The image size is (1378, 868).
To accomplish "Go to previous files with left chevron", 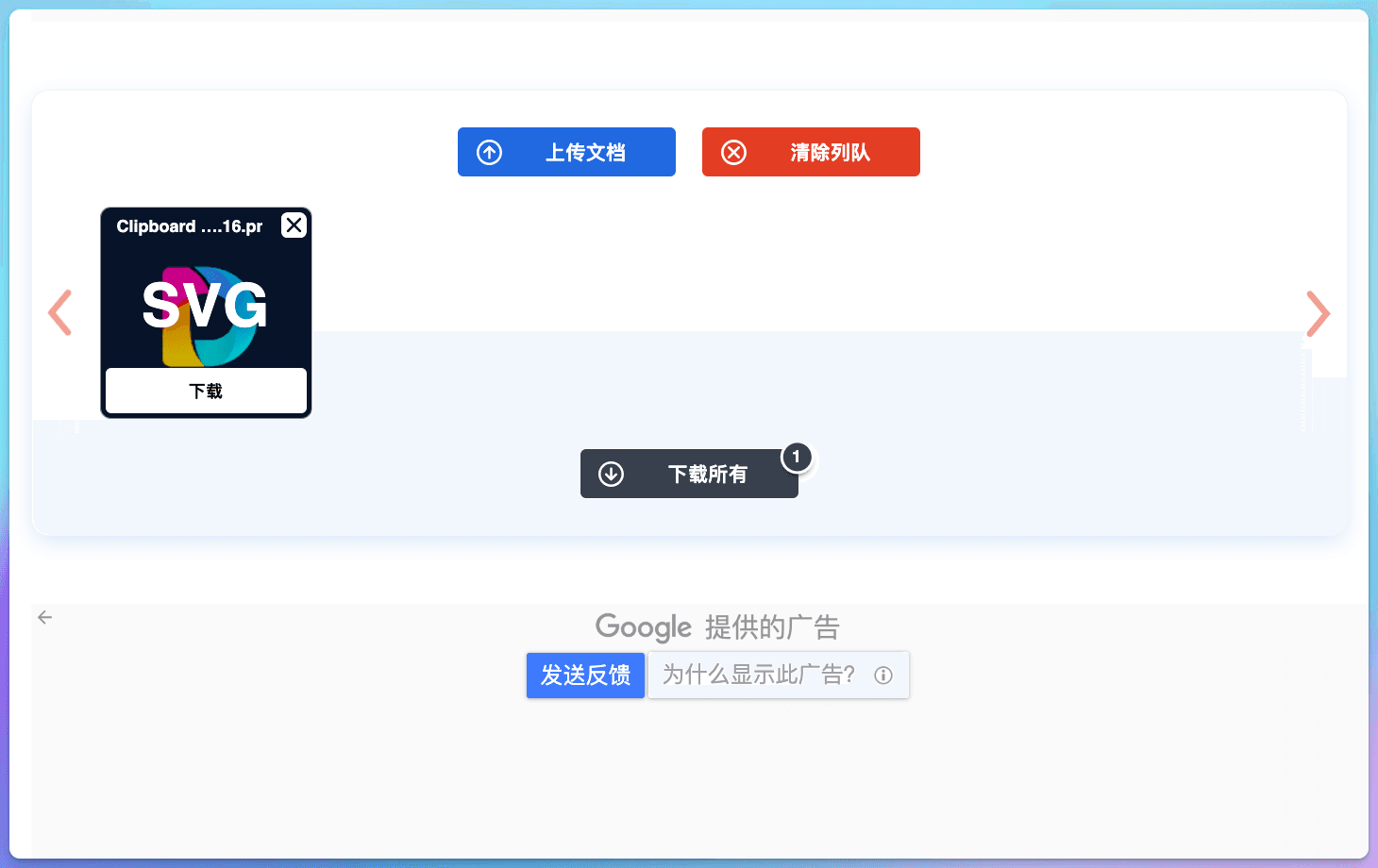I will (60, 312).
